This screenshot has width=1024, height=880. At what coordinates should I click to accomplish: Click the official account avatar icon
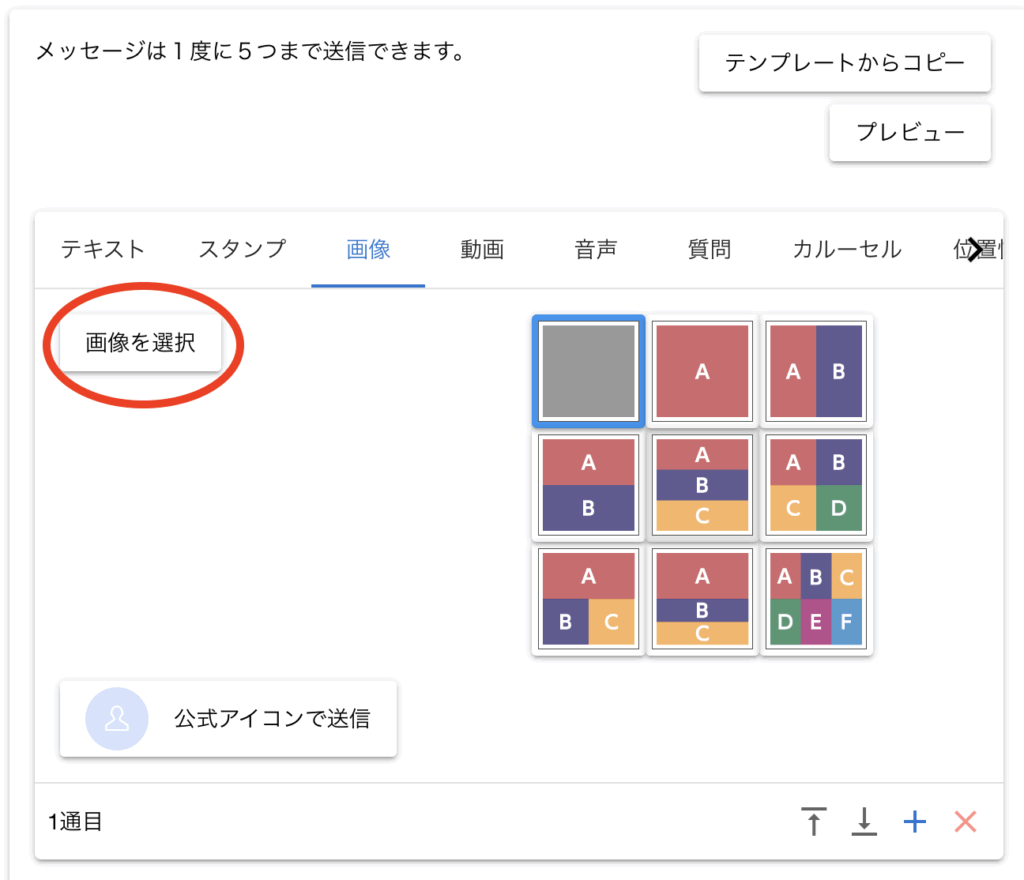click(x=117, y=719)
